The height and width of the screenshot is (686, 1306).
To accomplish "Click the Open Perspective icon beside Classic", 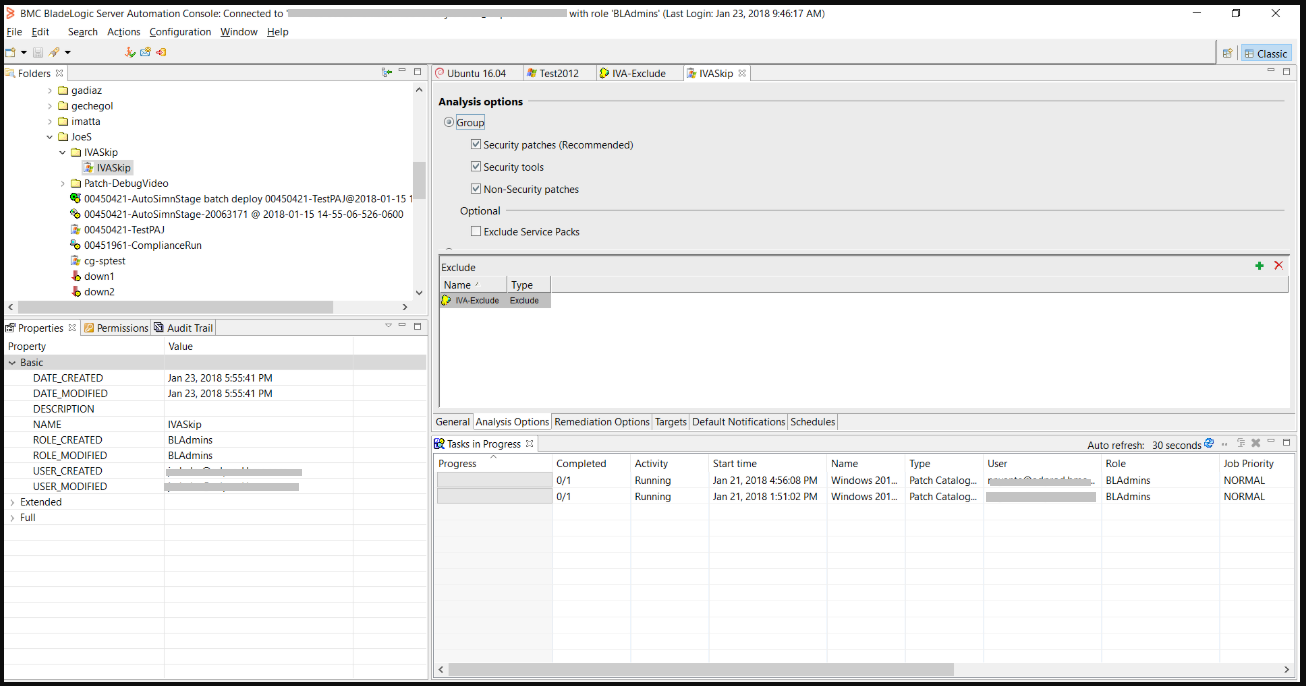I will coord(1227,53).
